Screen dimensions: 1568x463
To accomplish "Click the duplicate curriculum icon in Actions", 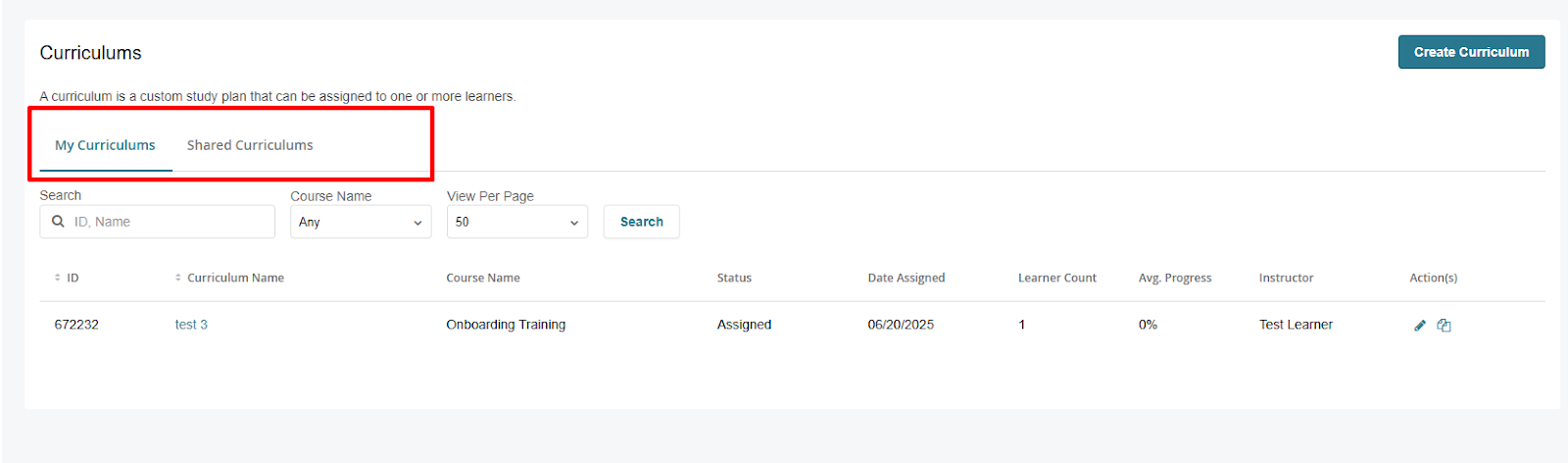I will click(1444, 325).
